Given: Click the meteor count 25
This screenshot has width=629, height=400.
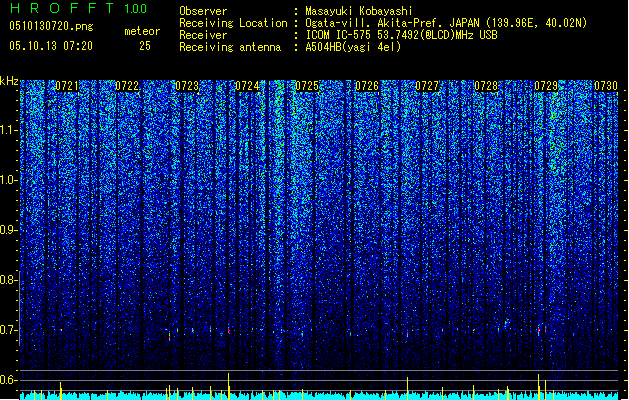Looking at the screenshot, I should point(145,46).
